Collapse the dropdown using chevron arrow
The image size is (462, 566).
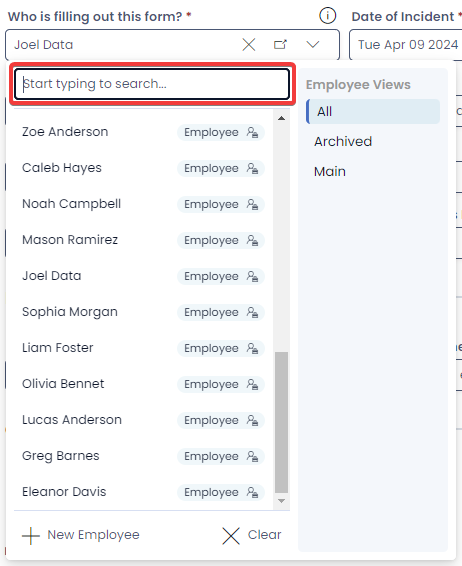[x=313, y=45]
